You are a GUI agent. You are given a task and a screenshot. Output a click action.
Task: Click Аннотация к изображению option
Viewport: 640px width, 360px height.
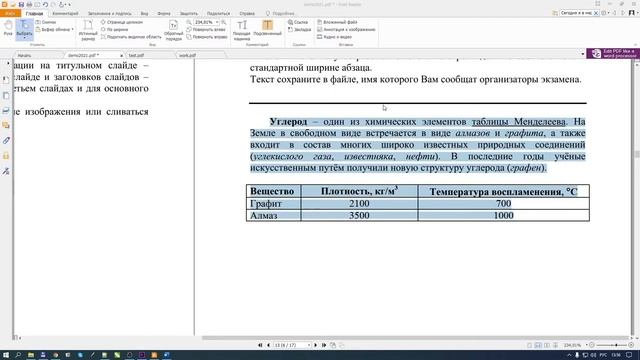[x=346, y=29]
